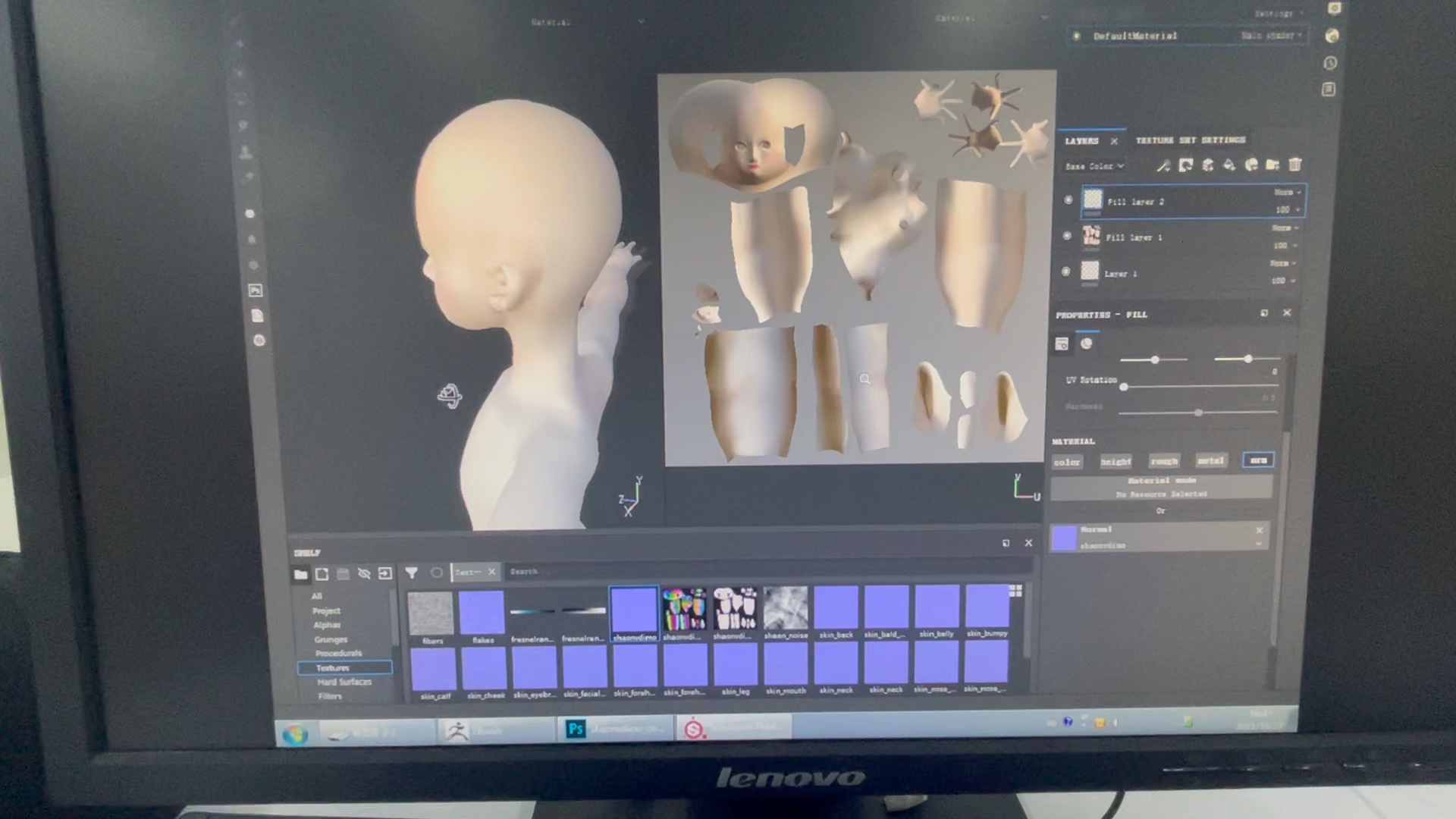Viewport: 1456px width, 819px height.
Task: Click the Material mode button
Action: click(1161, 487)
